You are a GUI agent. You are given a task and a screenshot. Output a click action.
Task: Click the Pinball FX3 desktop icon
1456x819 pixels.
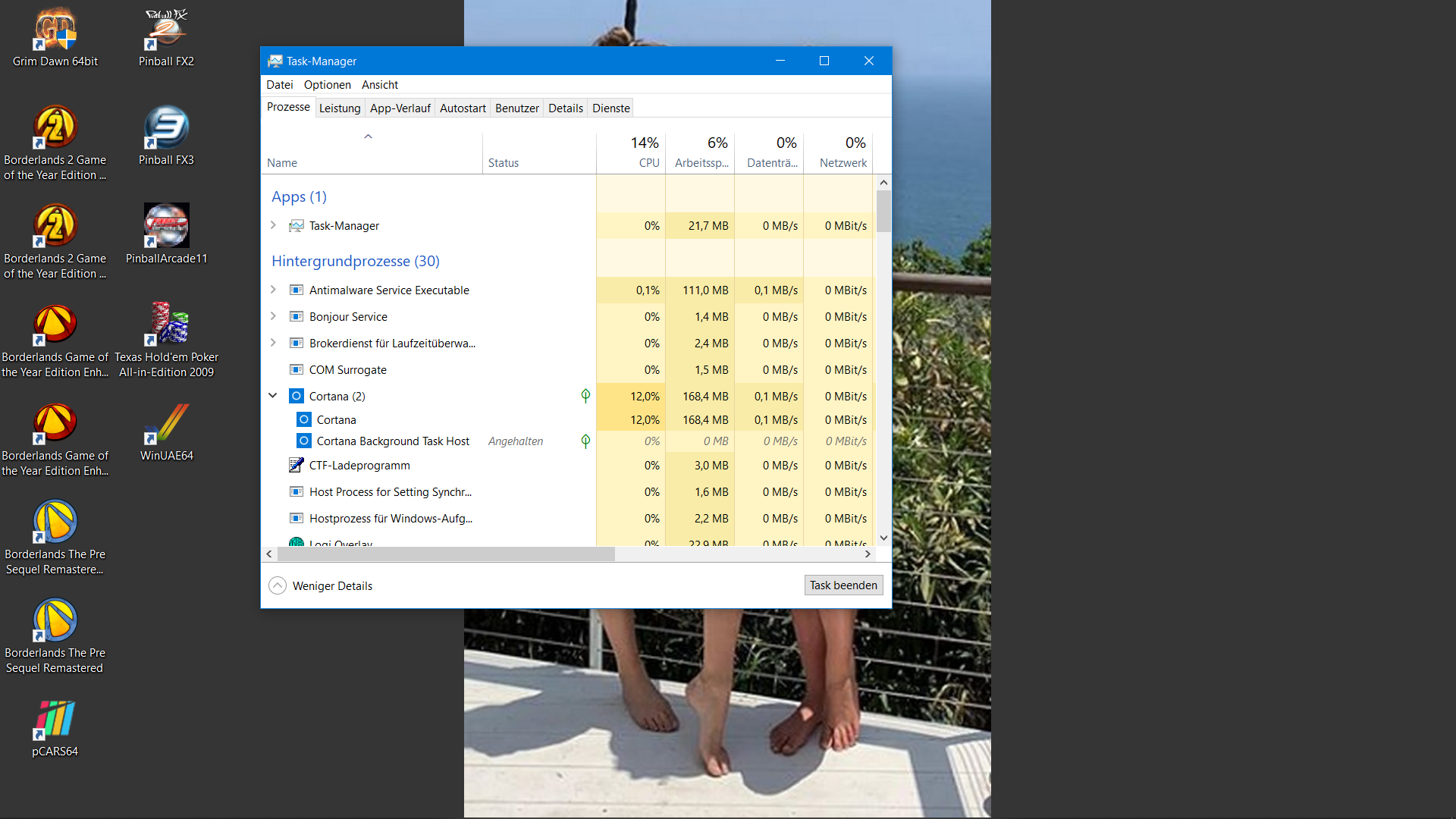pos(166,129)
